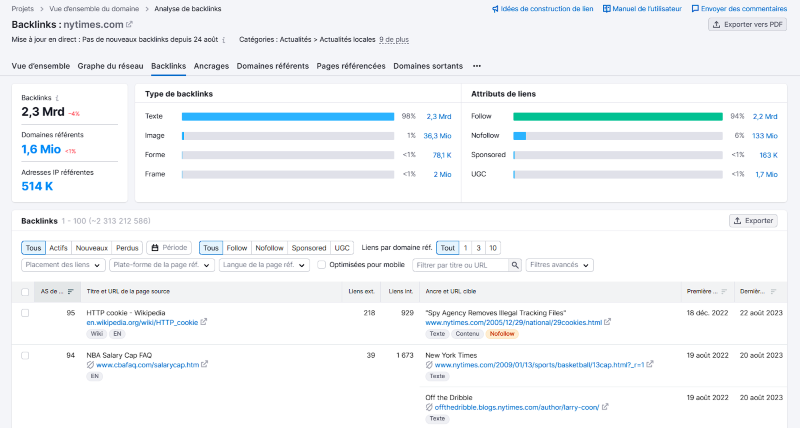The image size is (800, 428).
Task: Open the 133 Mio Nofollow links count
Action: [765, 136]
